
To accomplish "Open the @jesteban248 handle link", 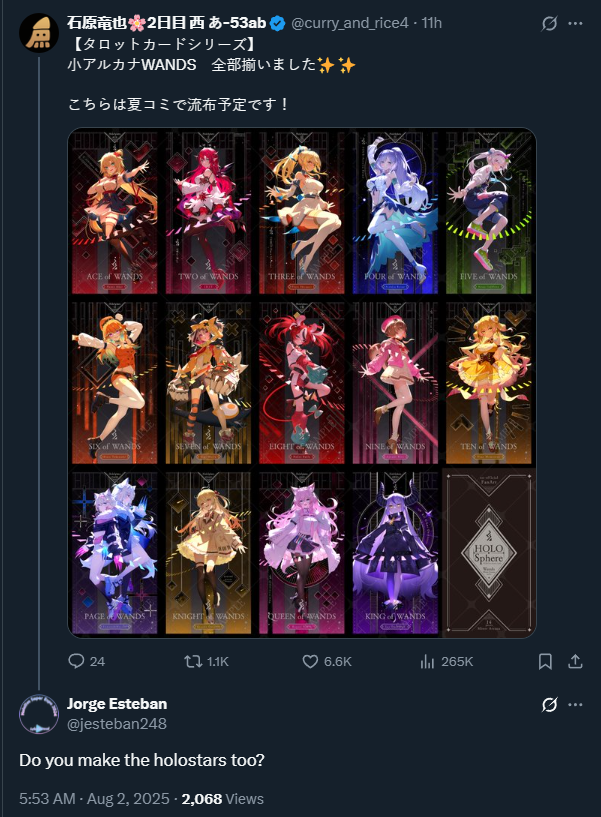I will [x=117, y=724].
